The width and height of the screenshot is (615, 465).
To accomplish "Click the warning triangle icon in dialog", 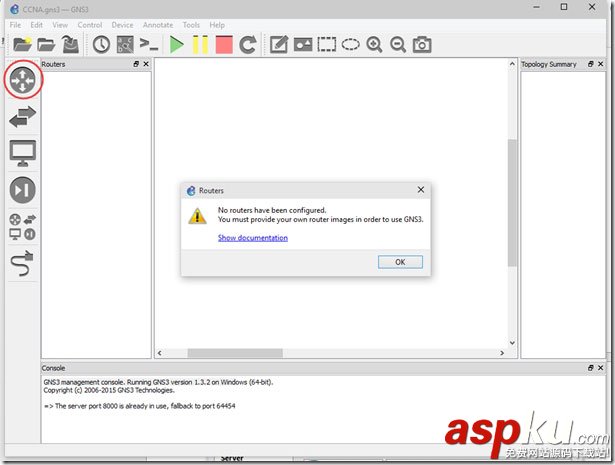I will coord(197,216).
